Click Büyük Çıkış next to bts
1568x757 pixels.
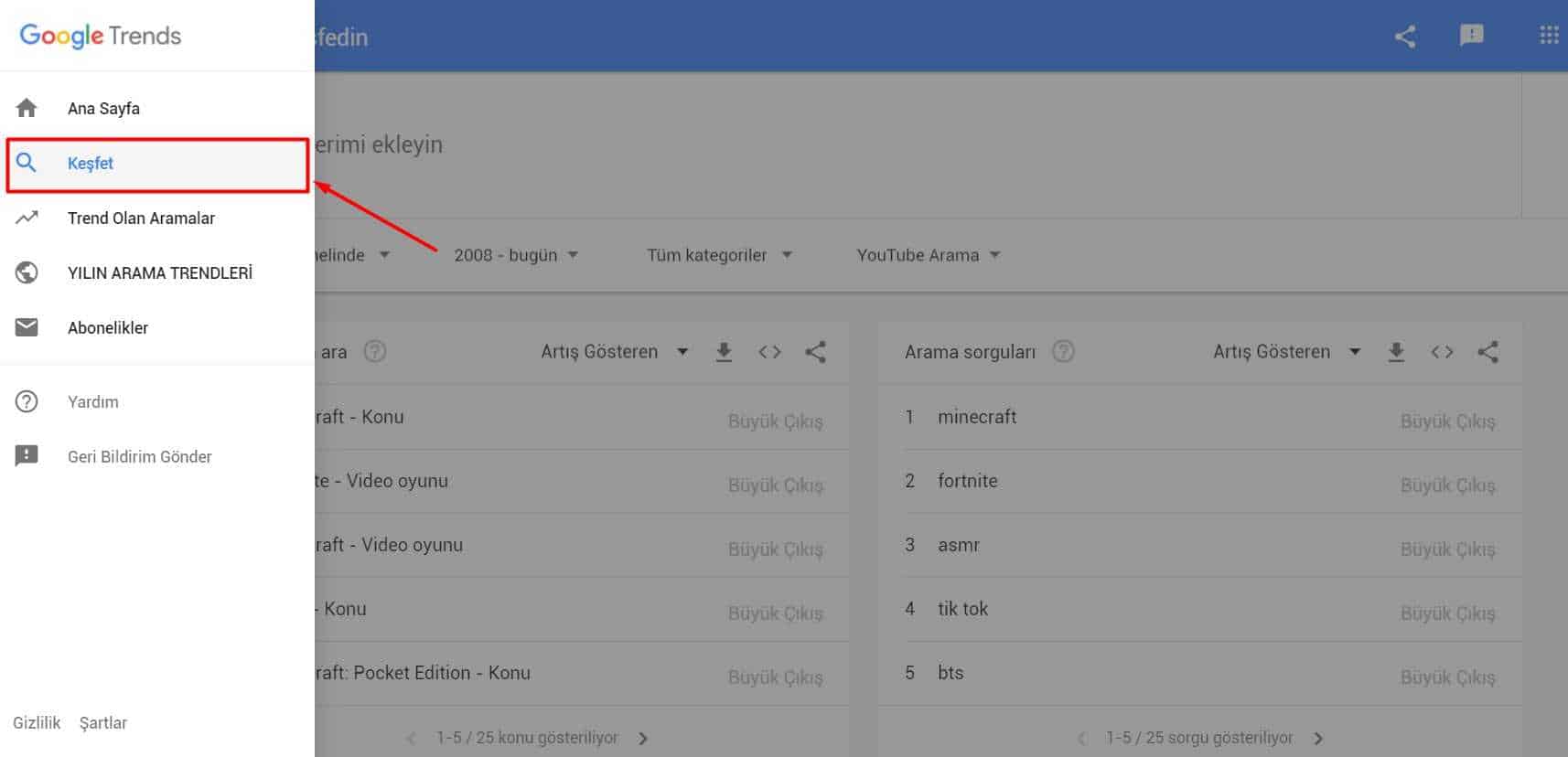pos(1447,677)
